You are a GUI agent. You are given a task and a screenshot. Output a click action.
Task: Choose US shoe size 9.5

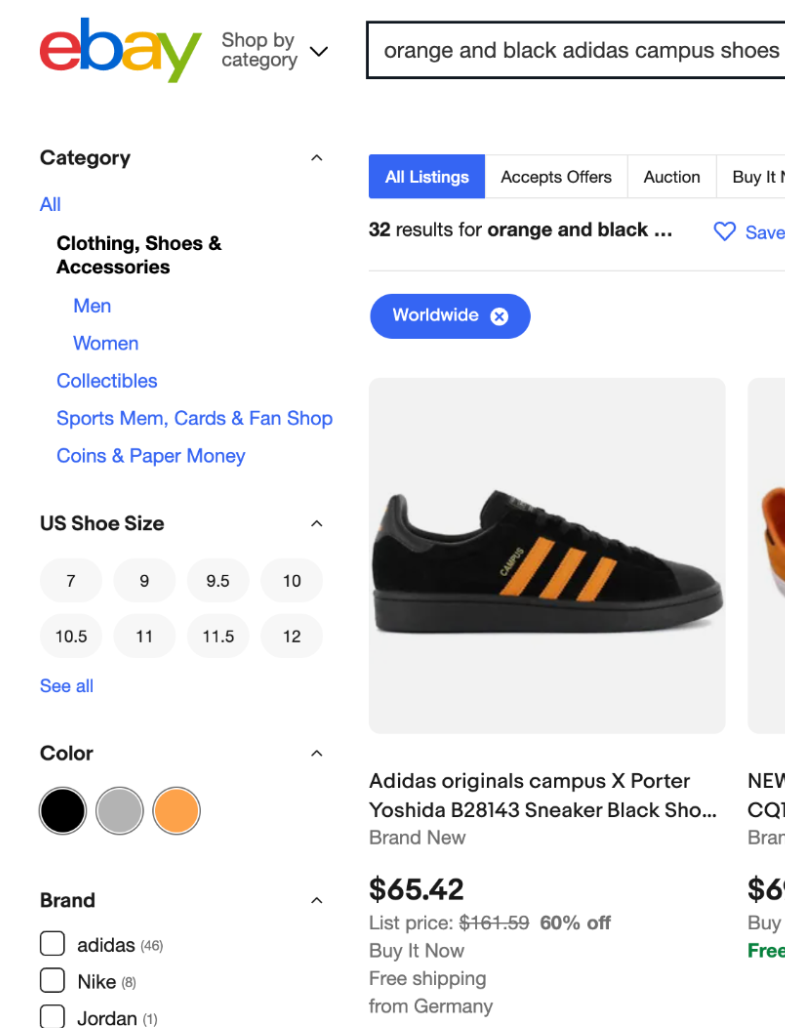click(x=218, y=581)
